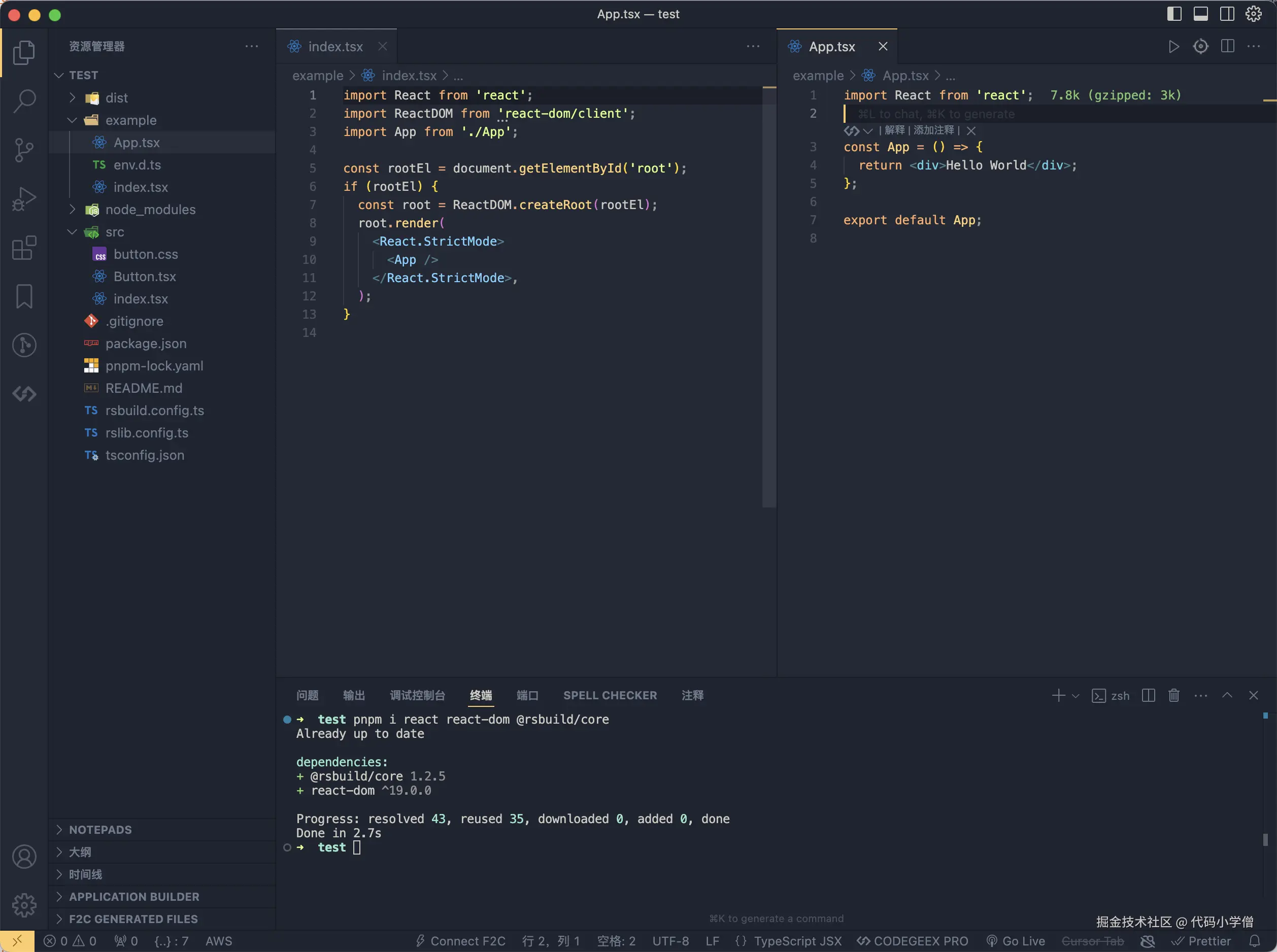Toggle the bottom panel layout button

[1200, 14]
